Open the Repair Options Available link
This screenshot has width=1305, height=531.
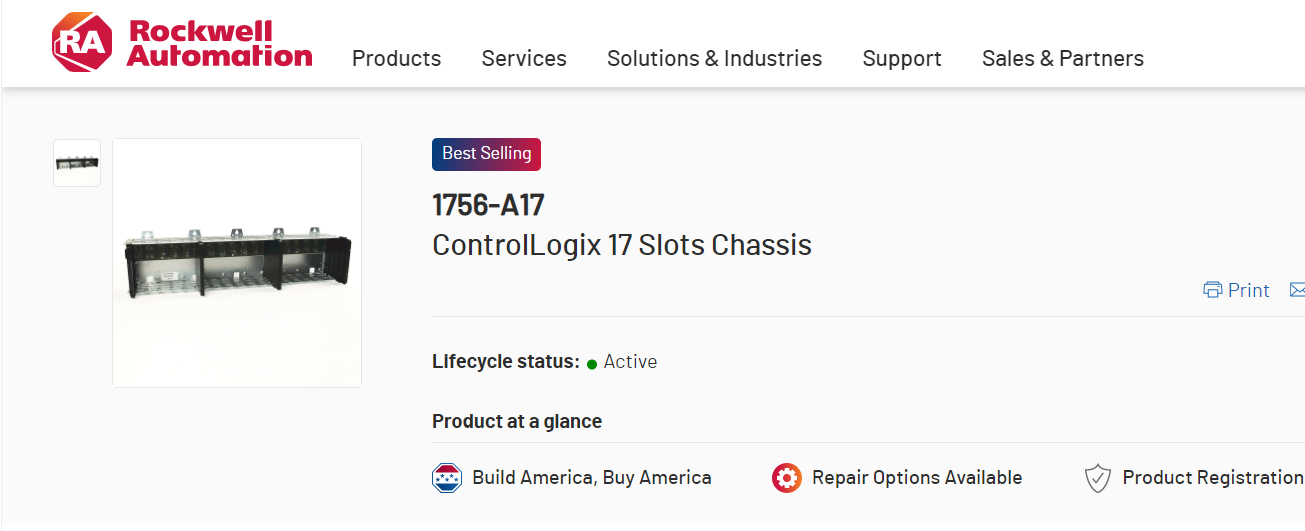(916, 478)
